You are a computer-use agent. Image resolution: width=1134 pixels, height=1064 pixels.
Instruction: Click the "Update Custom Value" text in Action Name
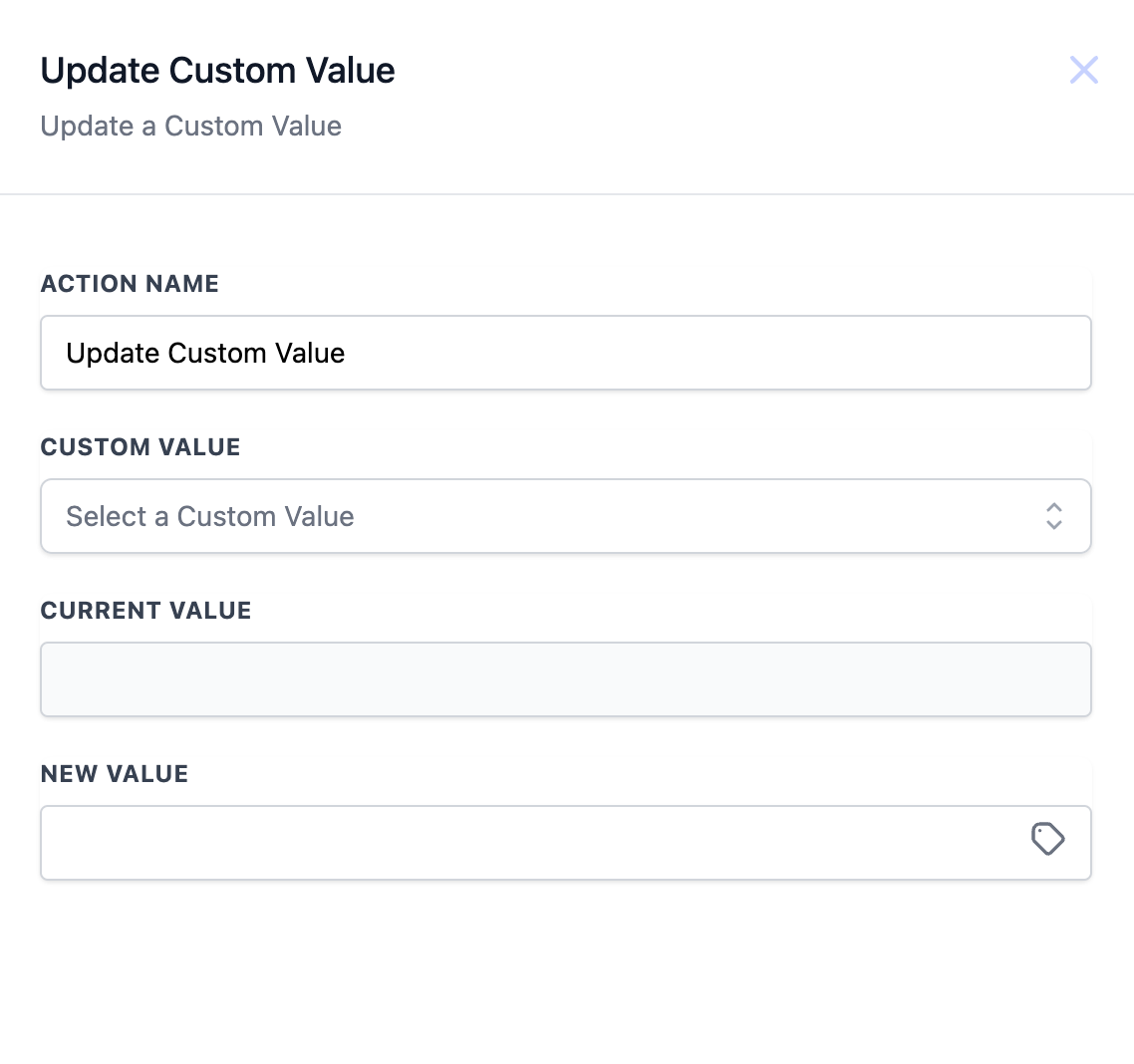pyautogui.click(x=205, y=353)
